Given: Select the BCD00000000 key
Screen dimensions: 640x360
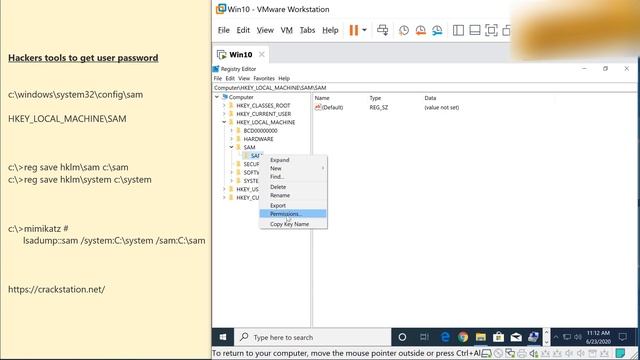Looking at the screenshot, I should (x=260, y=131).
